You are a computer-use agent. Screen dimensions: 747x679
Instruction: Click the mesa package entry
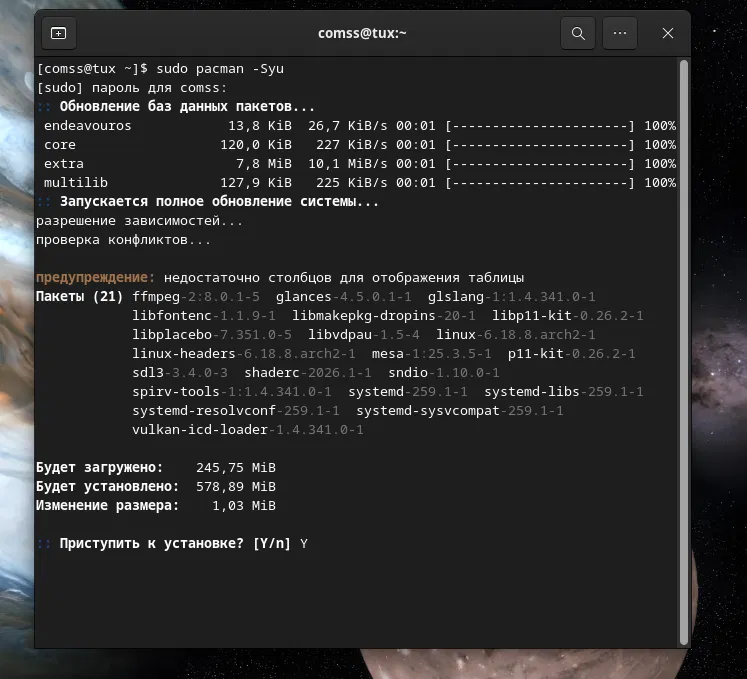click(431, 354)
